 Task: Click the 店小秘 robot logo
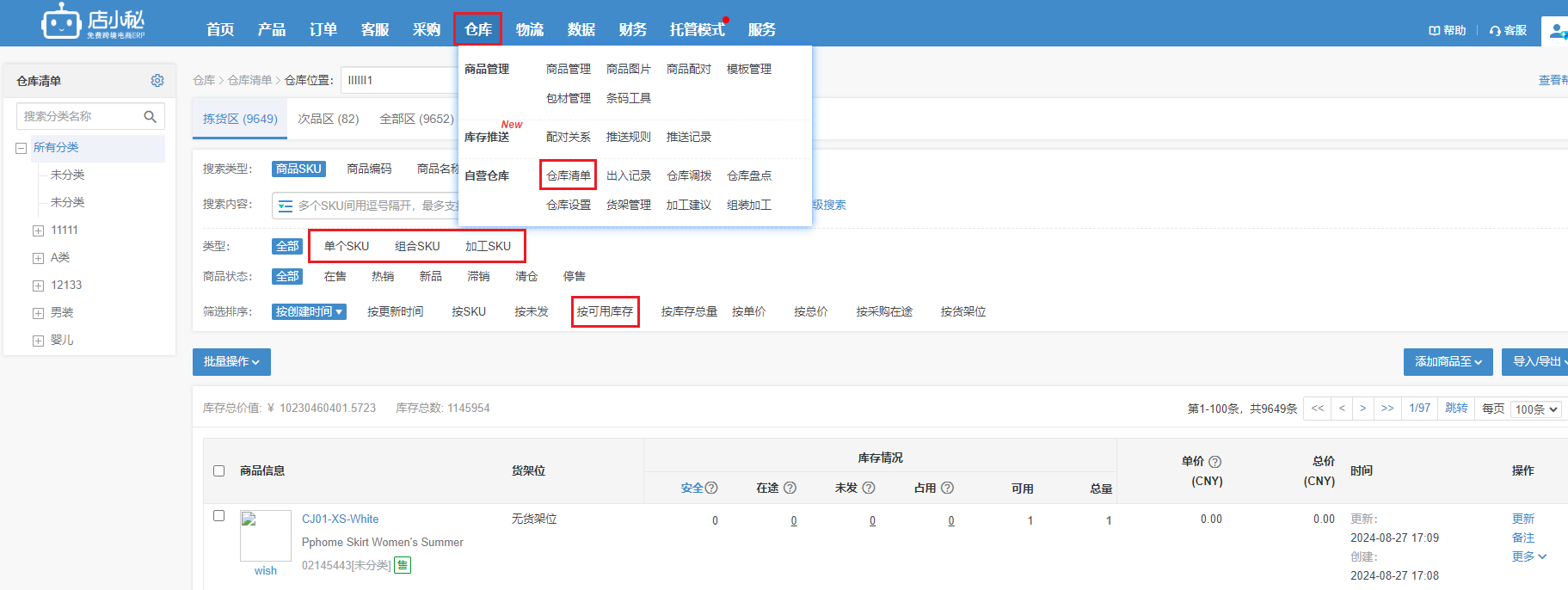coord(93,22)
